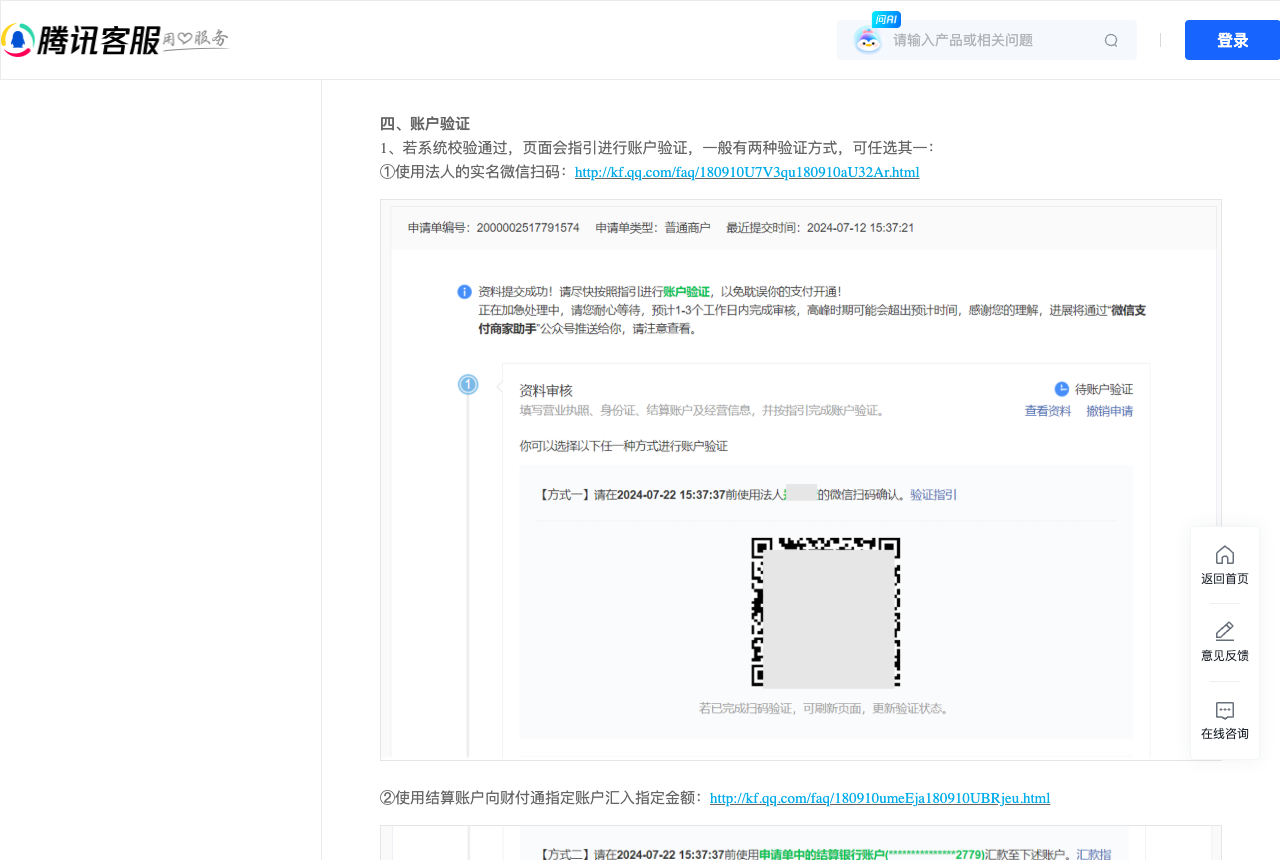This screenshot has height=860, width=1280.
Task: Click the 四、账户验证 heading
Action: (x=425, y=124)
